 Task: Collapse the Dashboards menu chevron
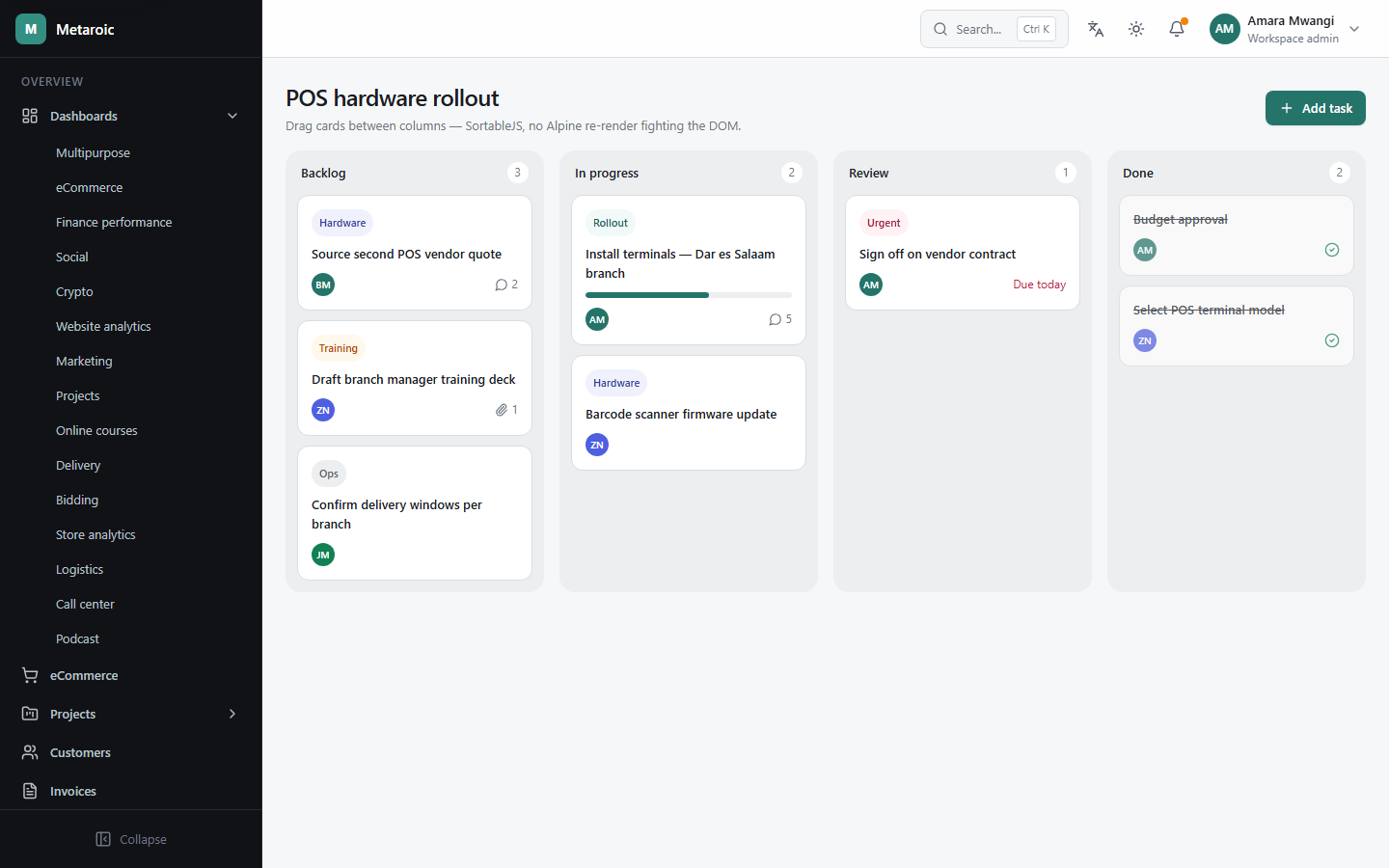coord(232,116)
